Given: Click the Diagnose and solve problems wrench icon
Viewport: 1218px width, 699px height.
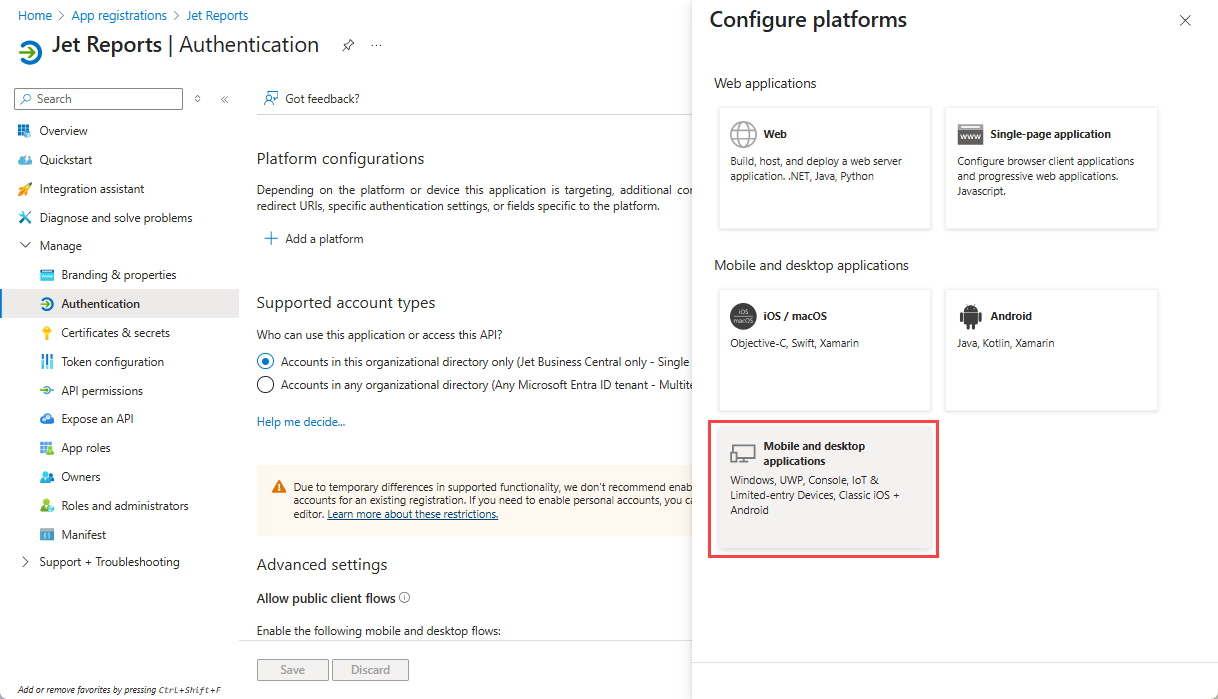Looking at the screenshot, I should click(25, 218).
